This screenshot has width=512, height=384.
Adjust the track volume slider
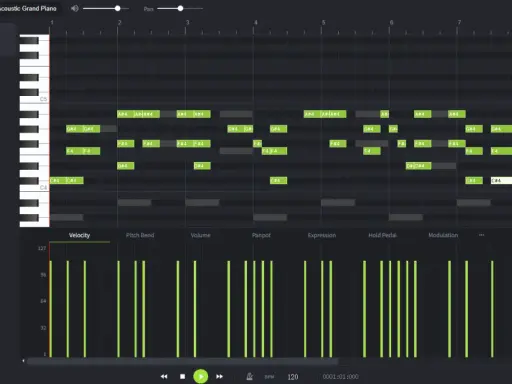106,8
